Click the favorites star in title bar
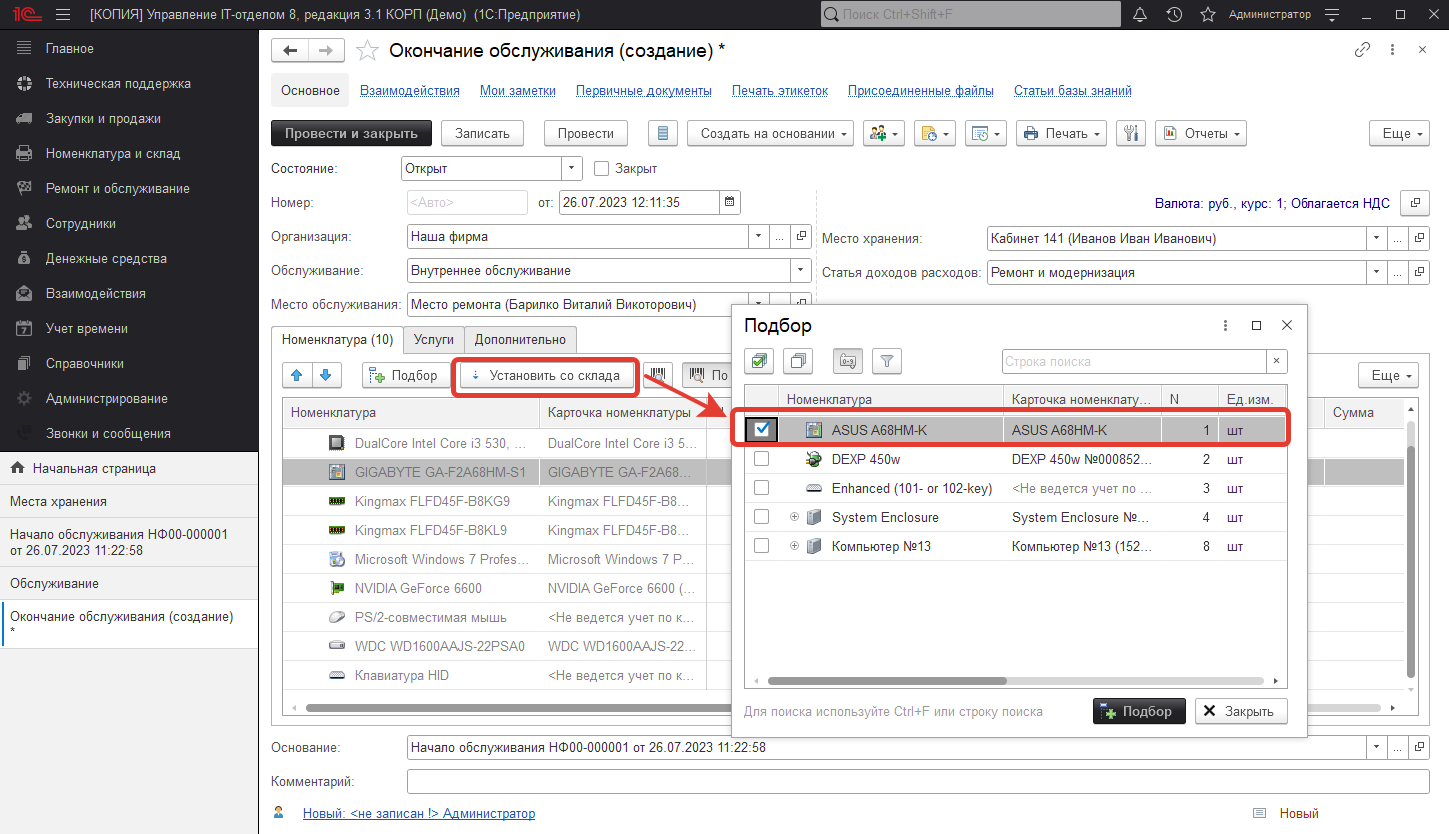 pyautogui.click(x=1207, y=15)
